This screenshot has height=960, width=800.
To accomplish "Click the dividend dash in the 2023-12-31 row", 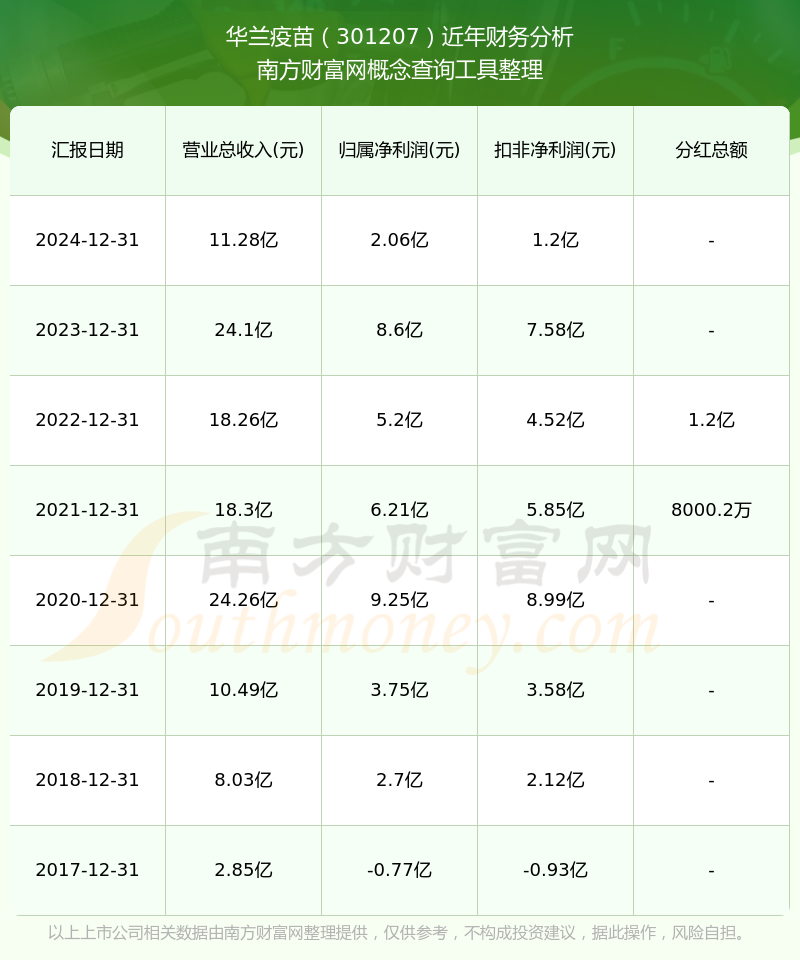I will click(x=711, y=331).
